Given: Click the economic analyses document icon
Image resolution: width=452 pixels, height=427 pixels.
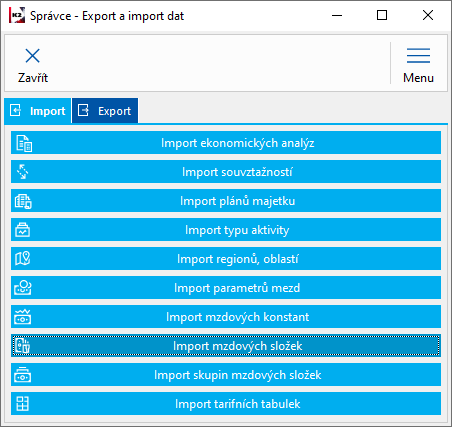Looking at the screenshot, I should tap(24, 143).
